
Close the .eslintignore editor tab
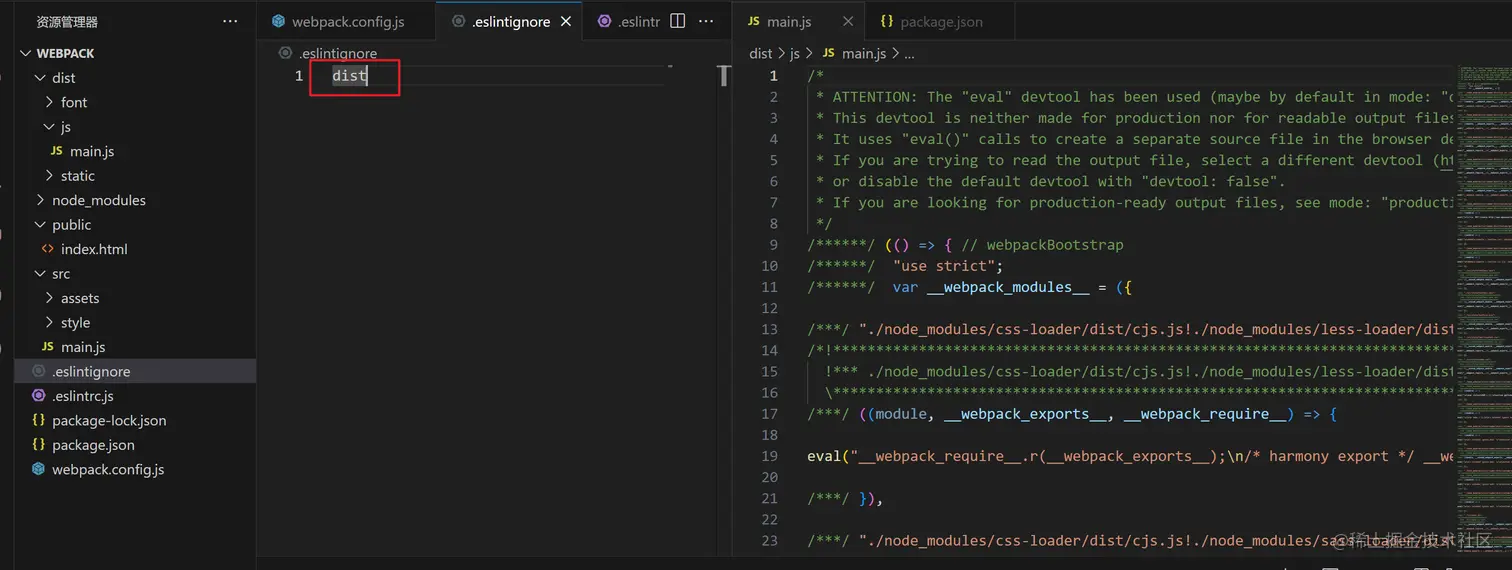point(567,21)
